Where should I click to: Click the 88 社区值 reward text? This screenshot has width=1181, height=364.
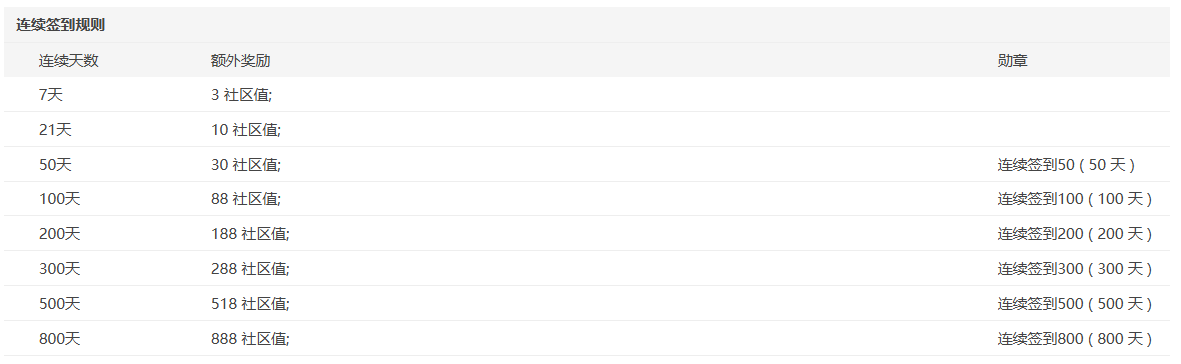tap(246, 199)
